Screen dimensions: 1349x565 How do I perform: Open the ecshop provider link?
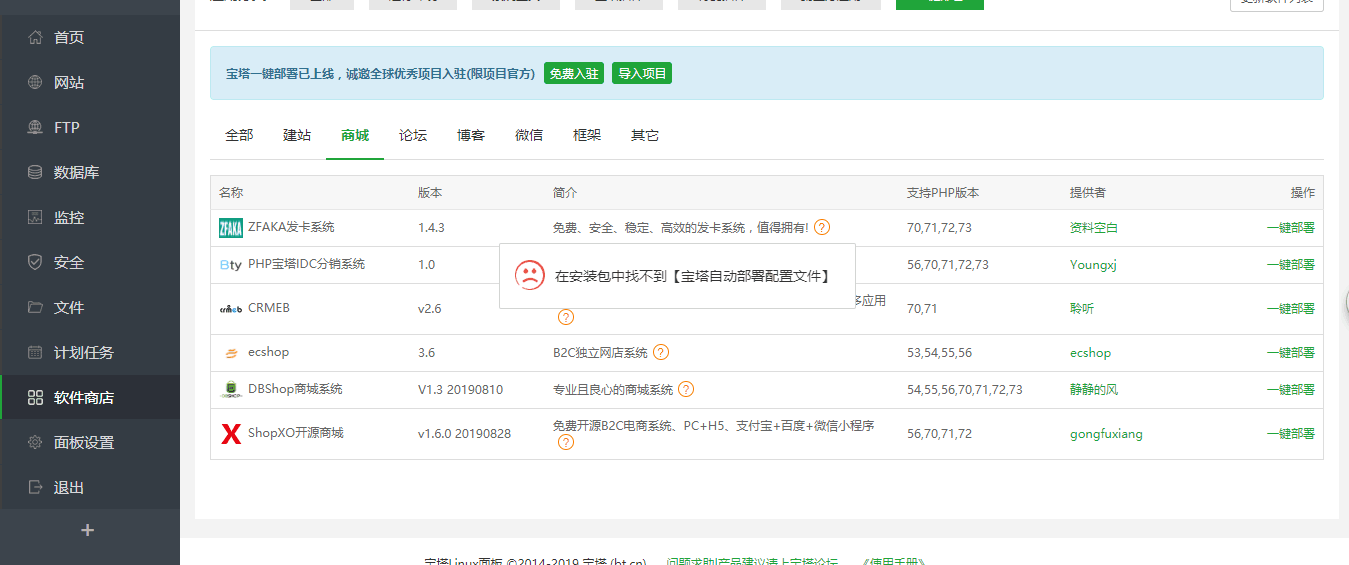pos(1090,353)
